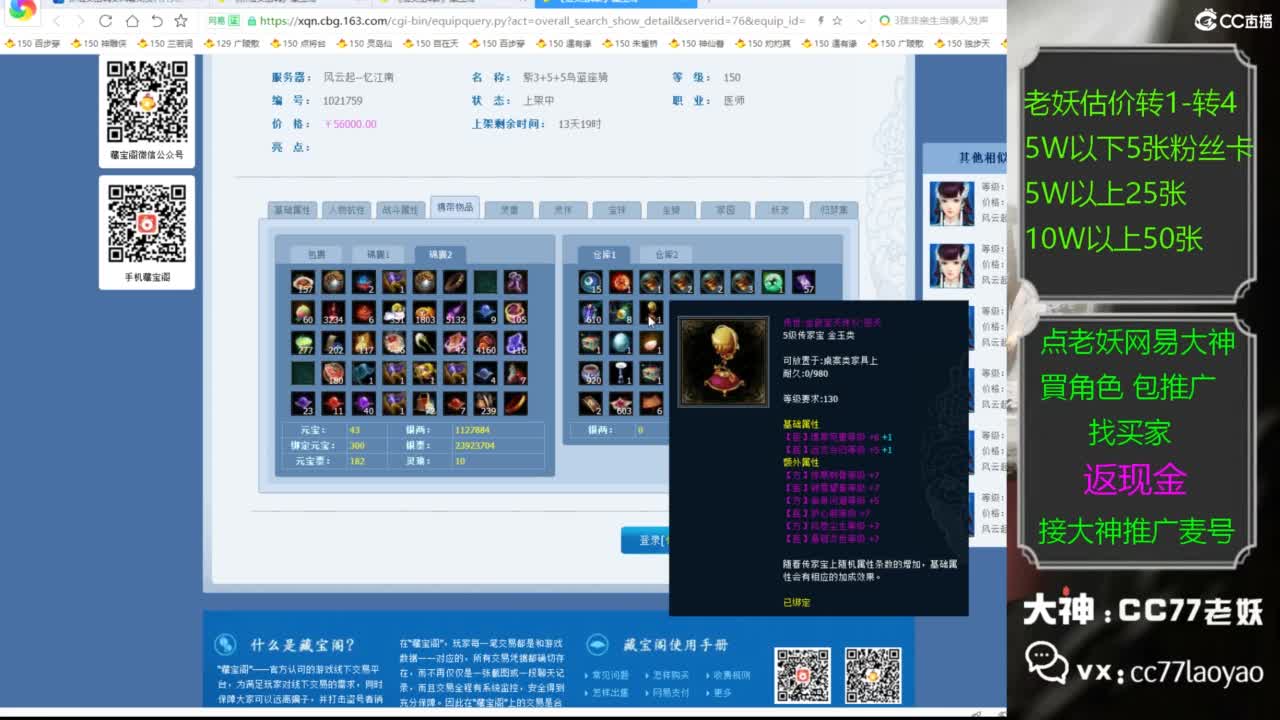Click the item stack showing 1803
Viewport: 1280px width, 720px height.
(x=424, y=313)
